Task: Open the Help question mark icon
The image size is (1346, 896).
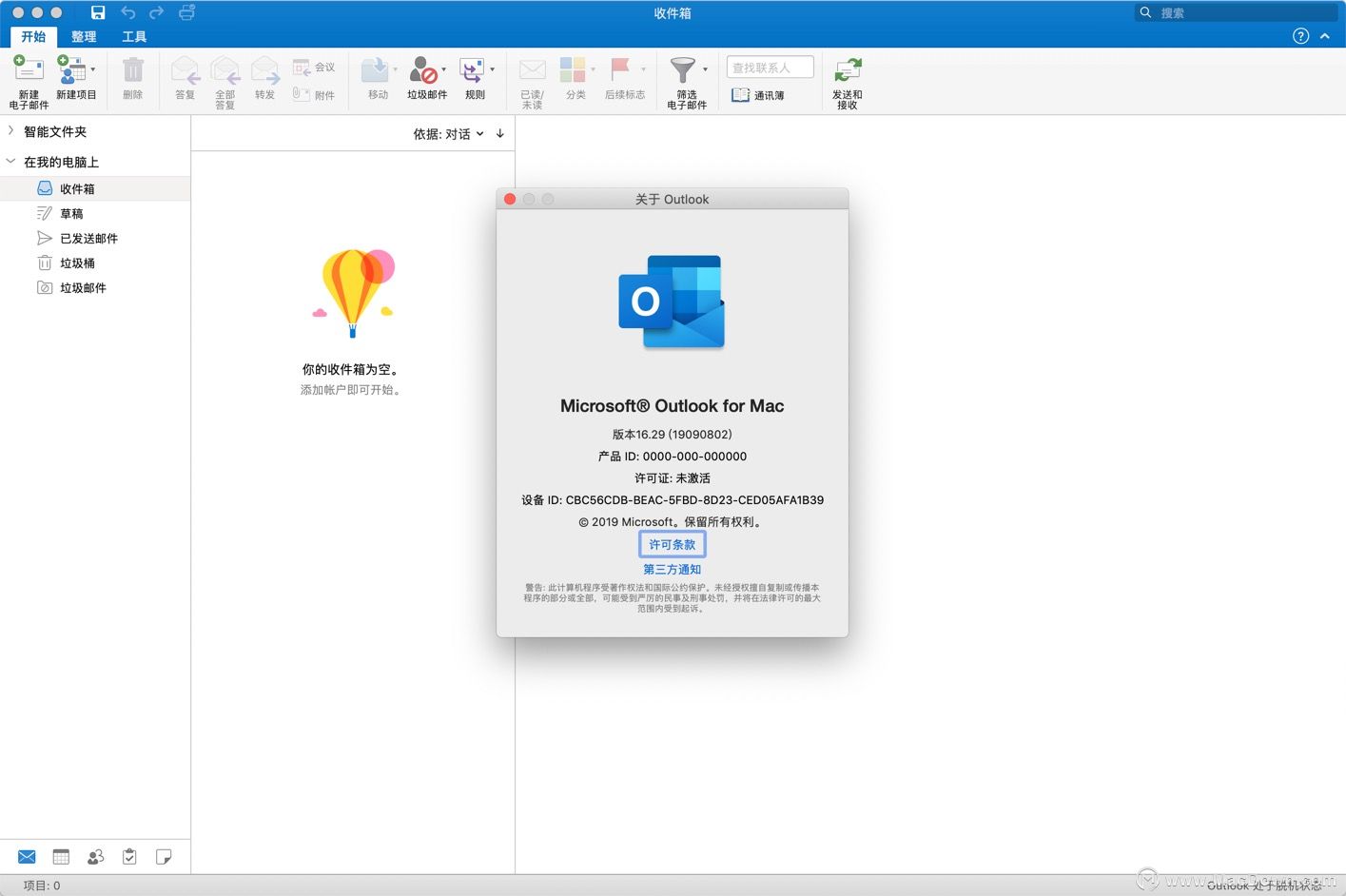Action: point(1300,36)
